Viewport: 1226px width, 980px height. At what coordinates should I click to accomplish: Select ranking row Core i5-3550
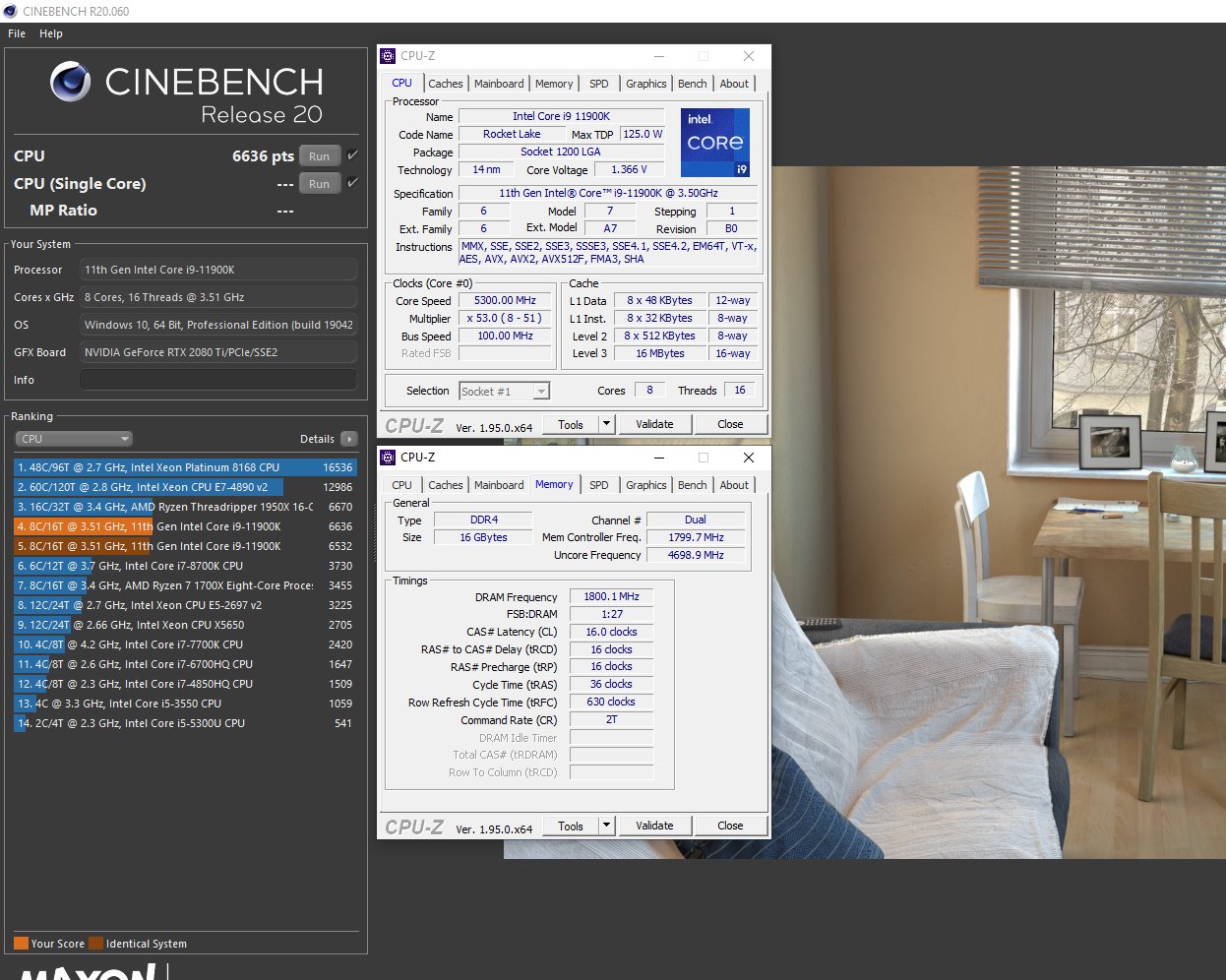click(x=185, y=704)
